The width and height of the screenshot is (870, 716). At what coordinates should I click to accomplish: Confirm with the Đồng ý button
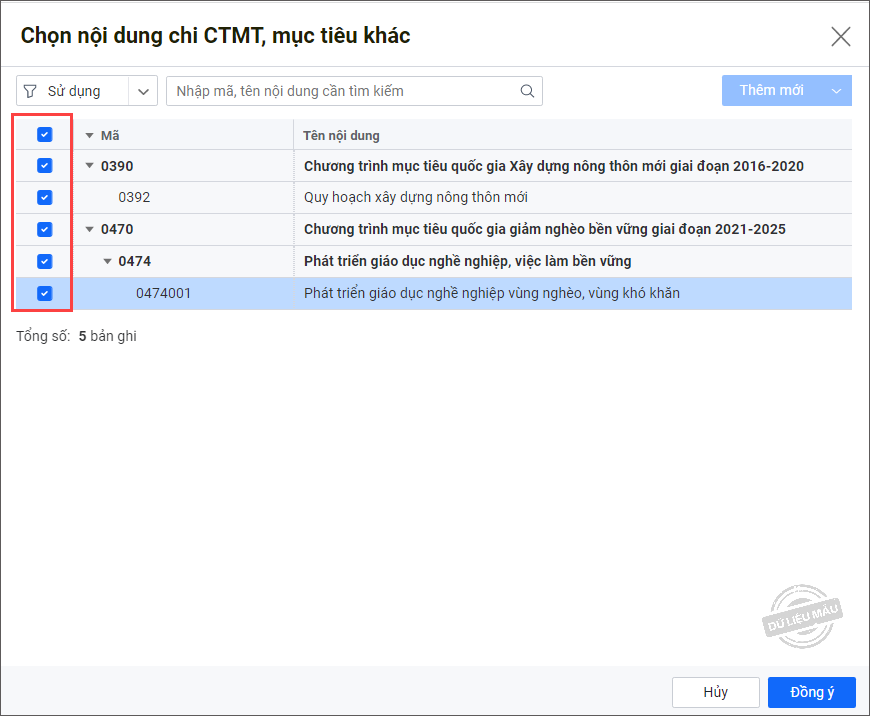[x=811, y=692]
